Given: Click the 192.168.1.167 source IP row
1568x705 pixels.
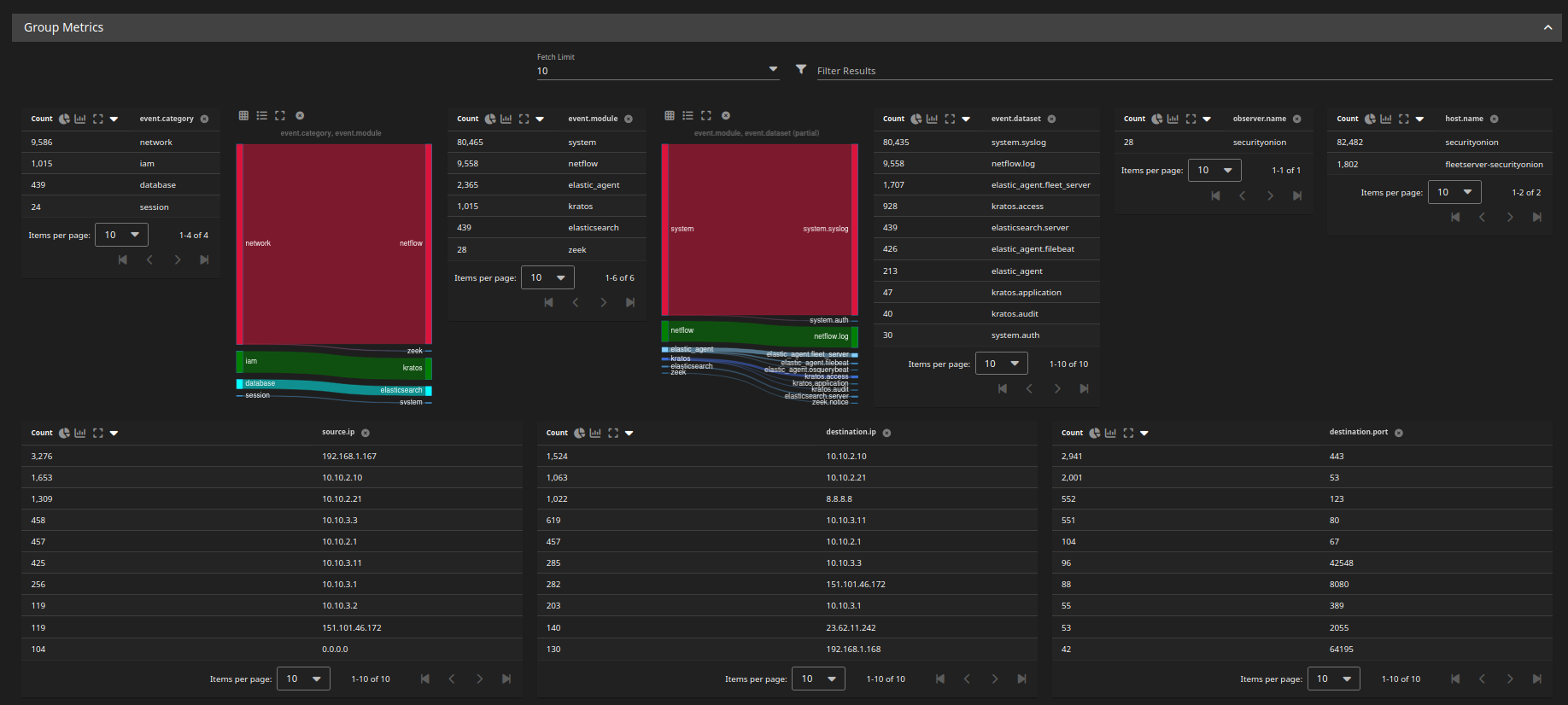Looking at the screenshot, I should coord(349,457).
